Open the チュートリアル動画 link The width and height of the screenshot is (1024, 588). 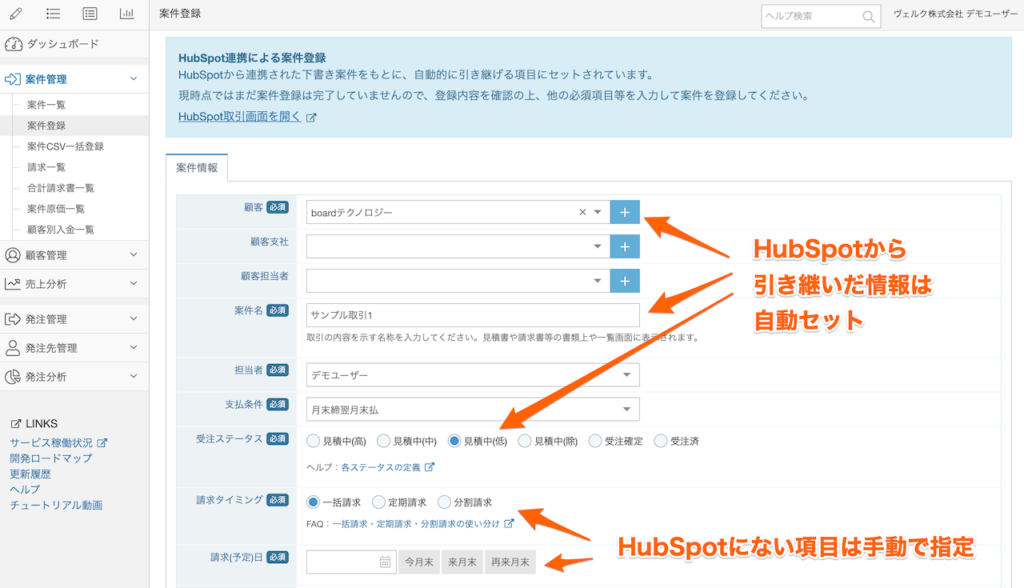(56, 505)
